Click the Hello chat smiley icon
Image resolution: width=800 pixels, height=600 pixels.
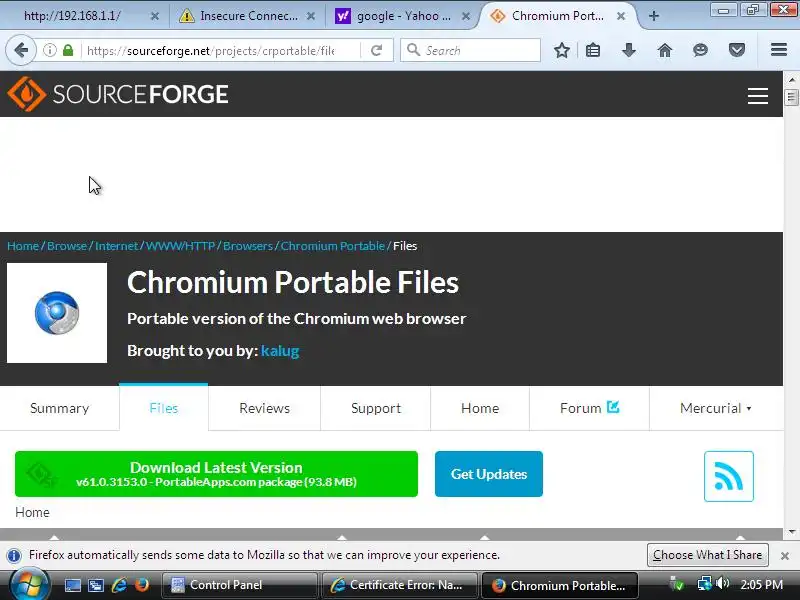(701, 50)
